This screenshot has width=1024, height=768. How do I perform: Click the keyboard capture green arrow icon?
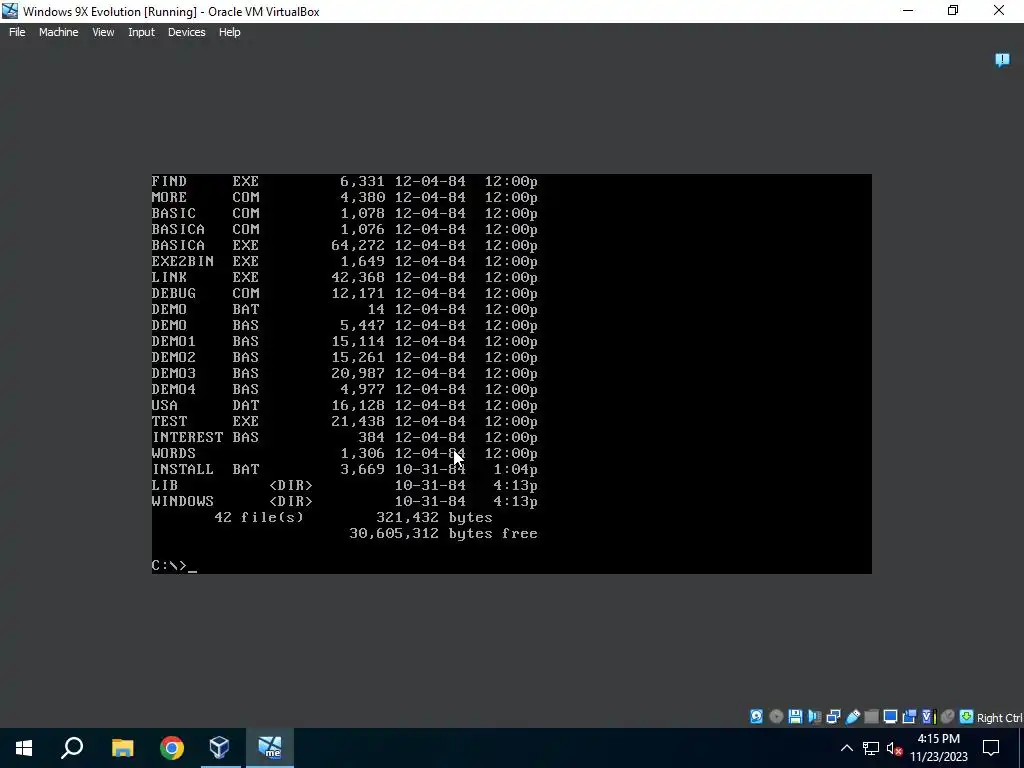(966, 716)
